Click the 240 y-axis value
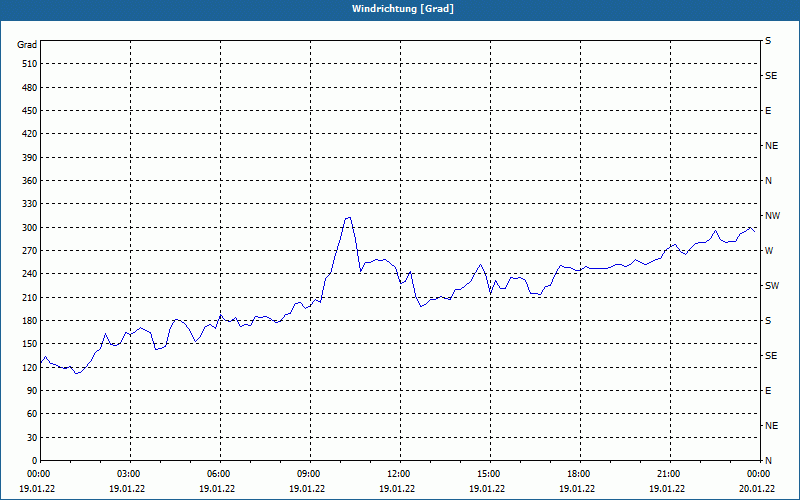The image size is (800, 500). [x=30, y=274]
